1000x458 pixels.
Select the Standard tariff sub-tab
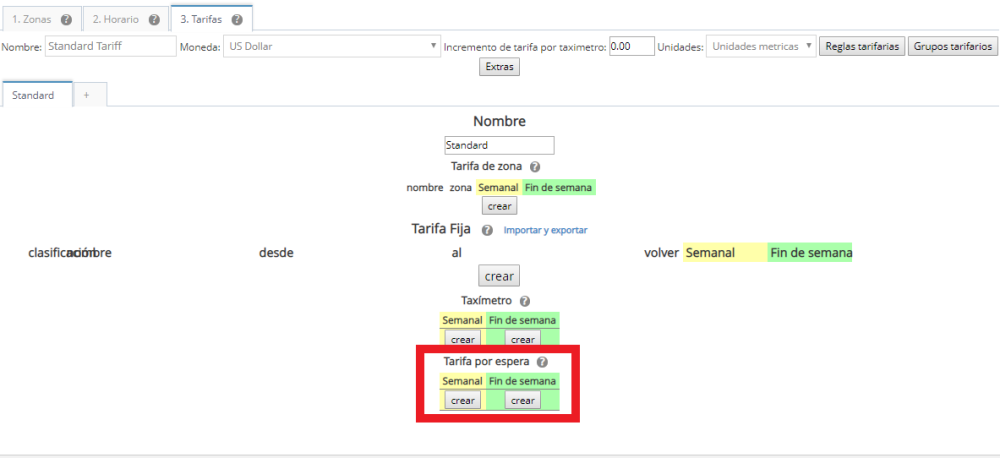tap(33, 95)
